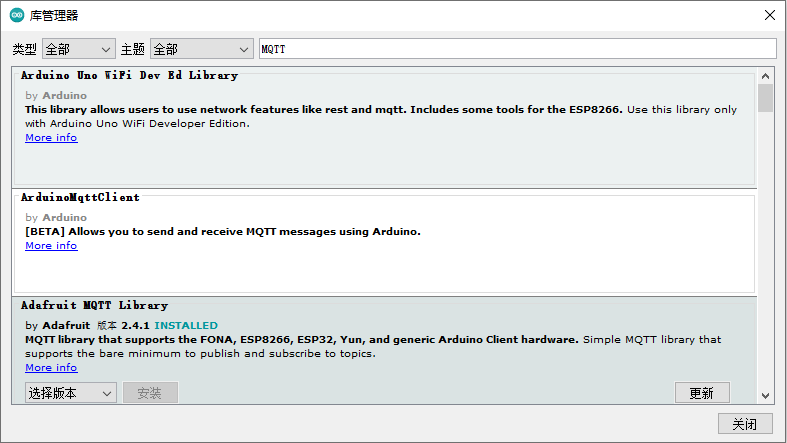Select the ArduinoMqttClient library title
The height and width of the screenshot is (443, 787).
(80, 197)
